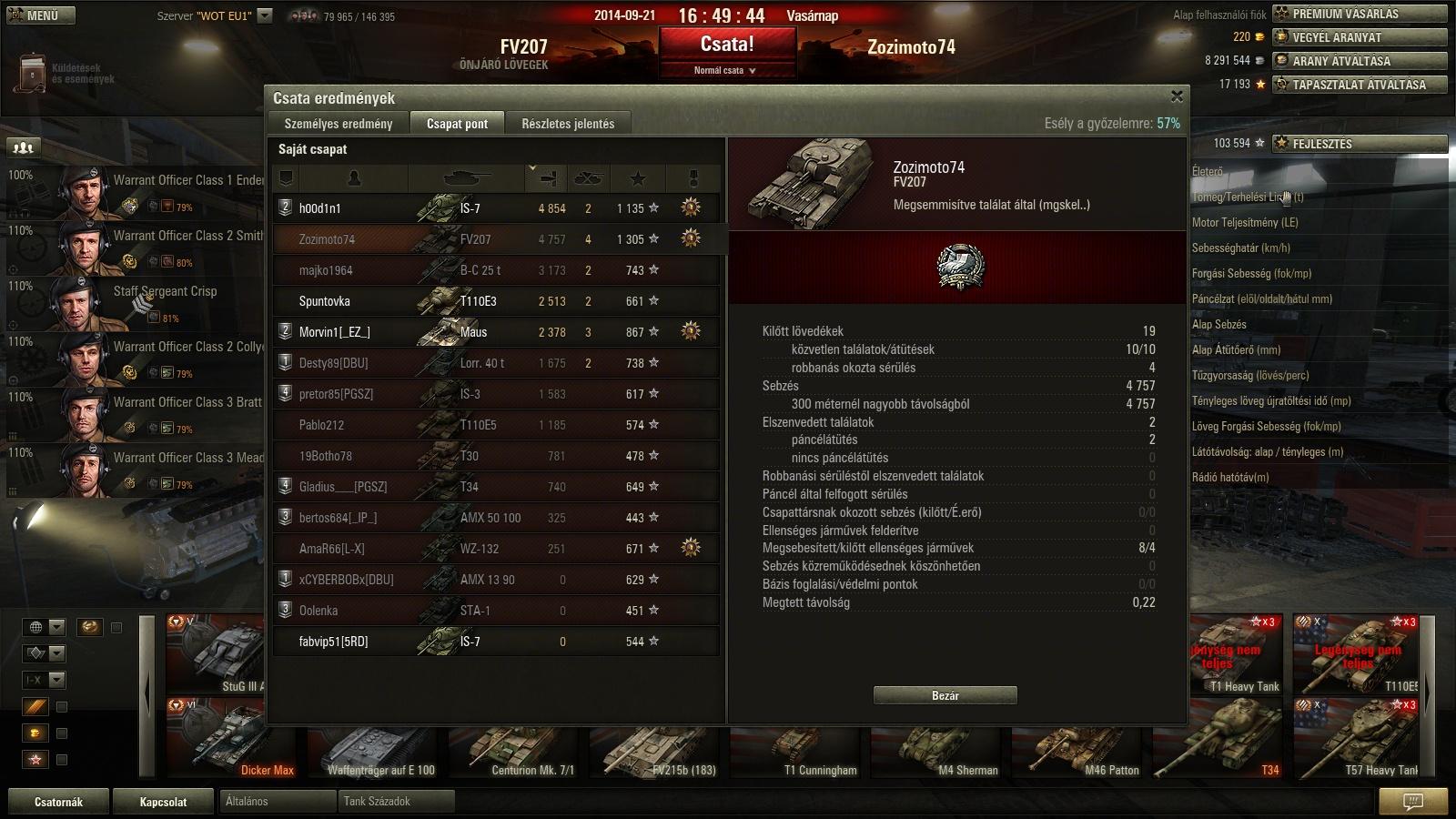Sort team list by medals column icon
The image size is (1456, 819).
point(693,177)
